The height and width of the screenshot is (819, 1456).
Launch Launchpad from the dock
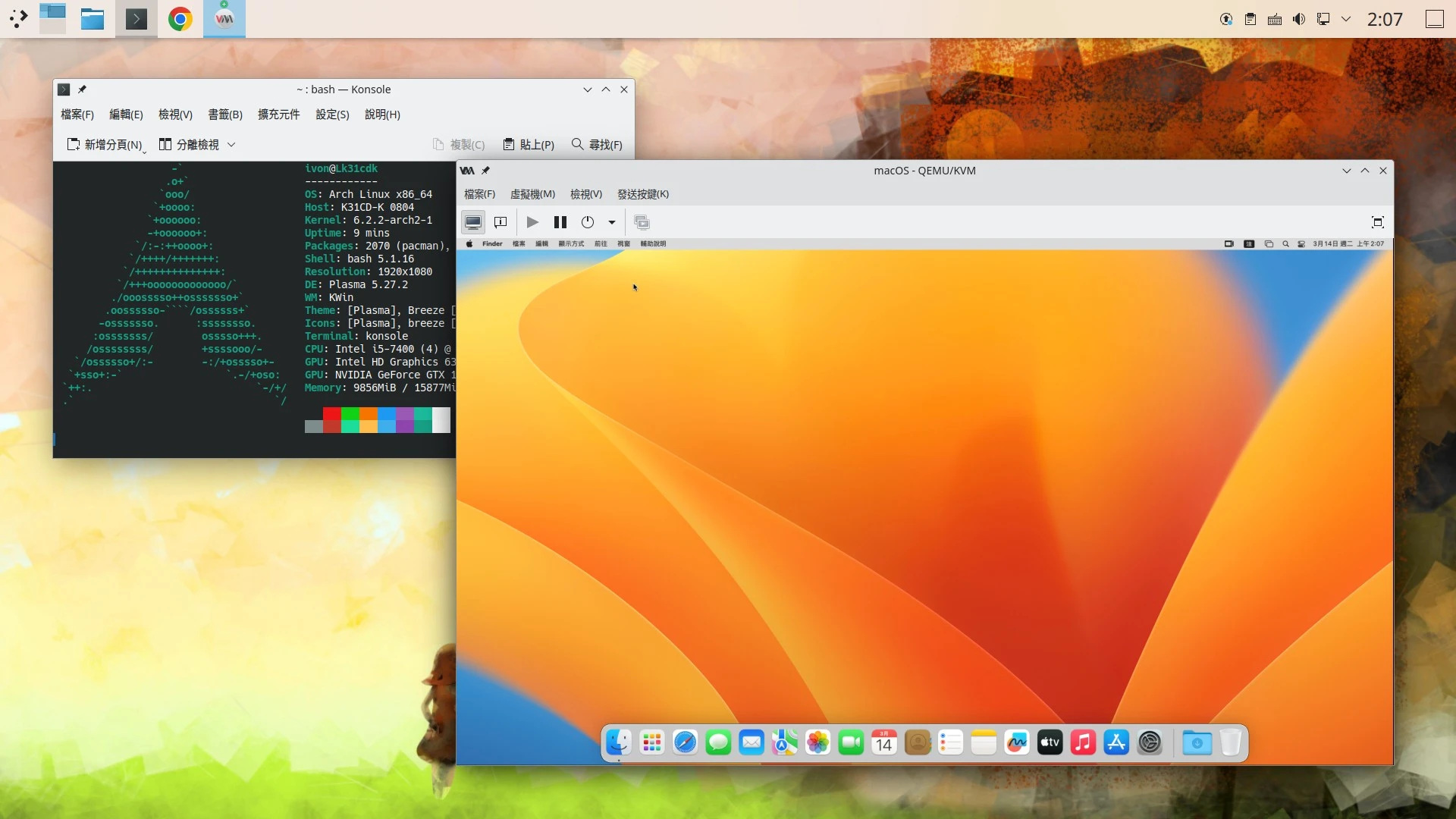tap(651, 742)
